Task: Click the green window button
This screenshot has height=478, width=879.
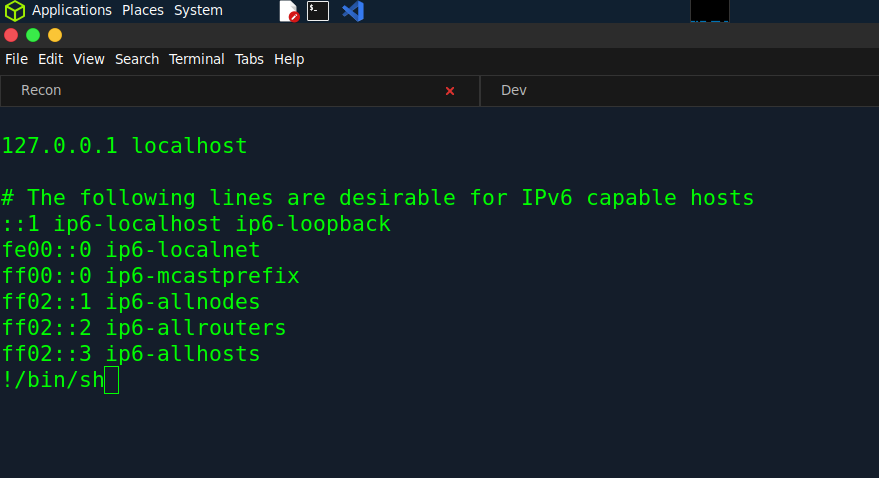Action: 33,35
